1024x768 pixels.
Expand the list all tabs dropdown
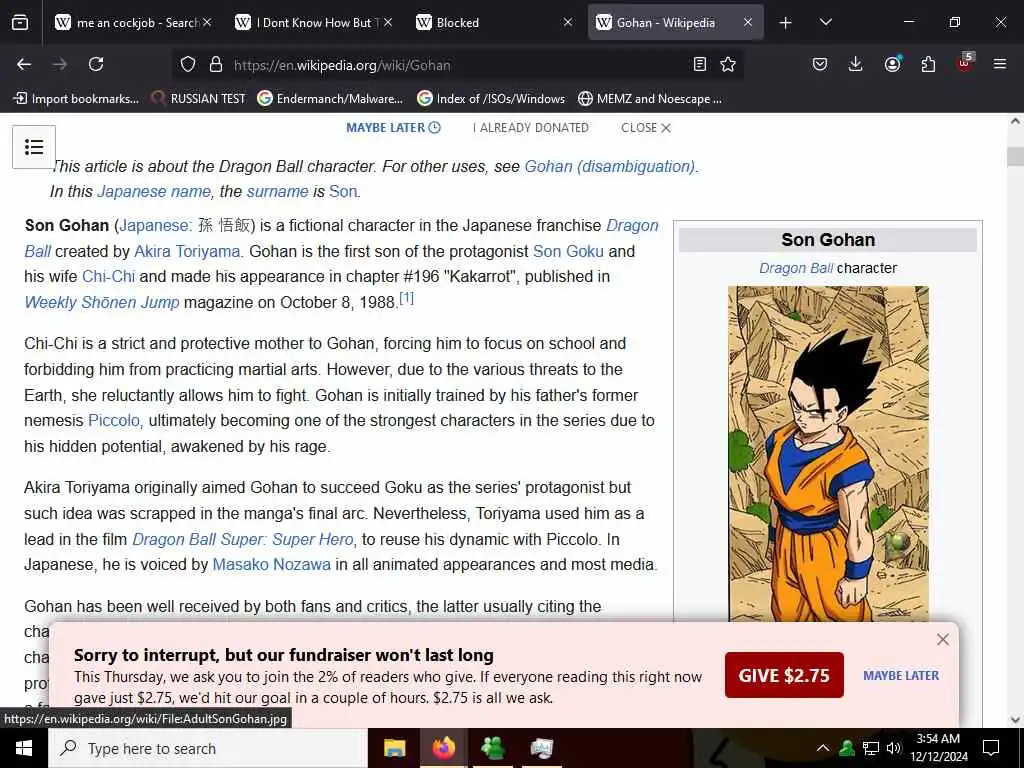click(825, 22)
